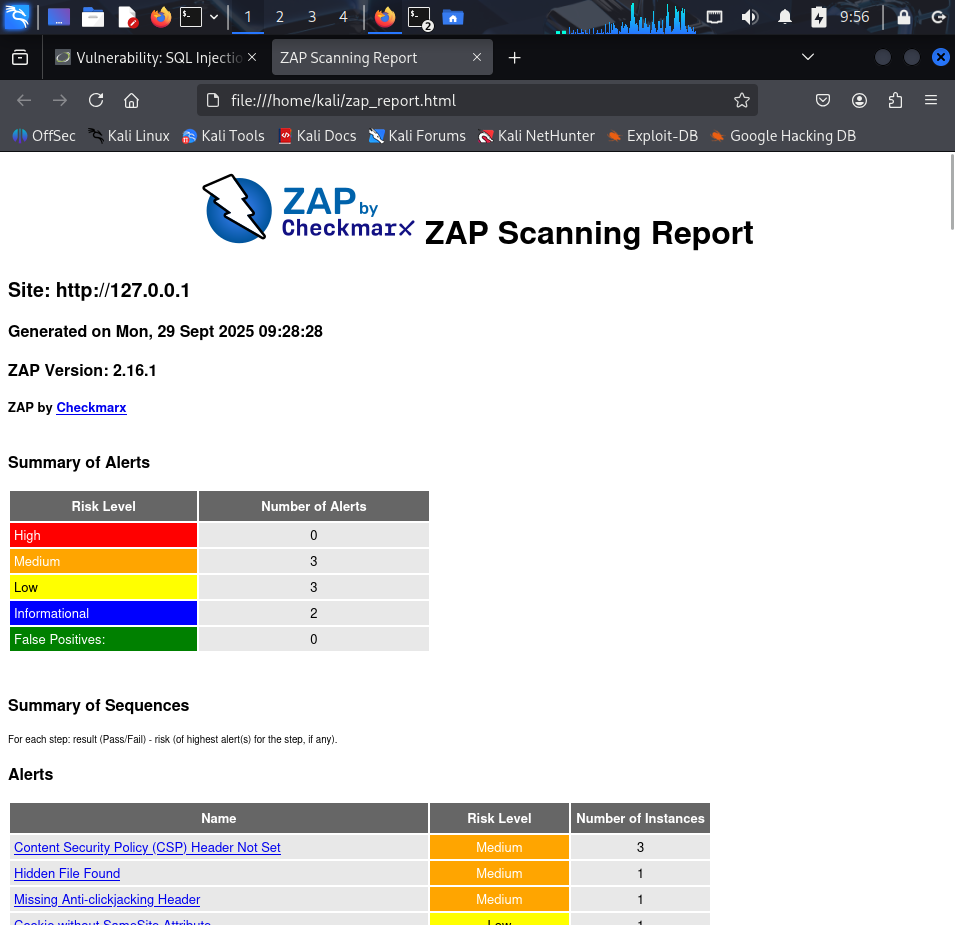Launch Firefox from the top panel launcher
Screen dimensions: 955x925
click(x=161, y=17)
